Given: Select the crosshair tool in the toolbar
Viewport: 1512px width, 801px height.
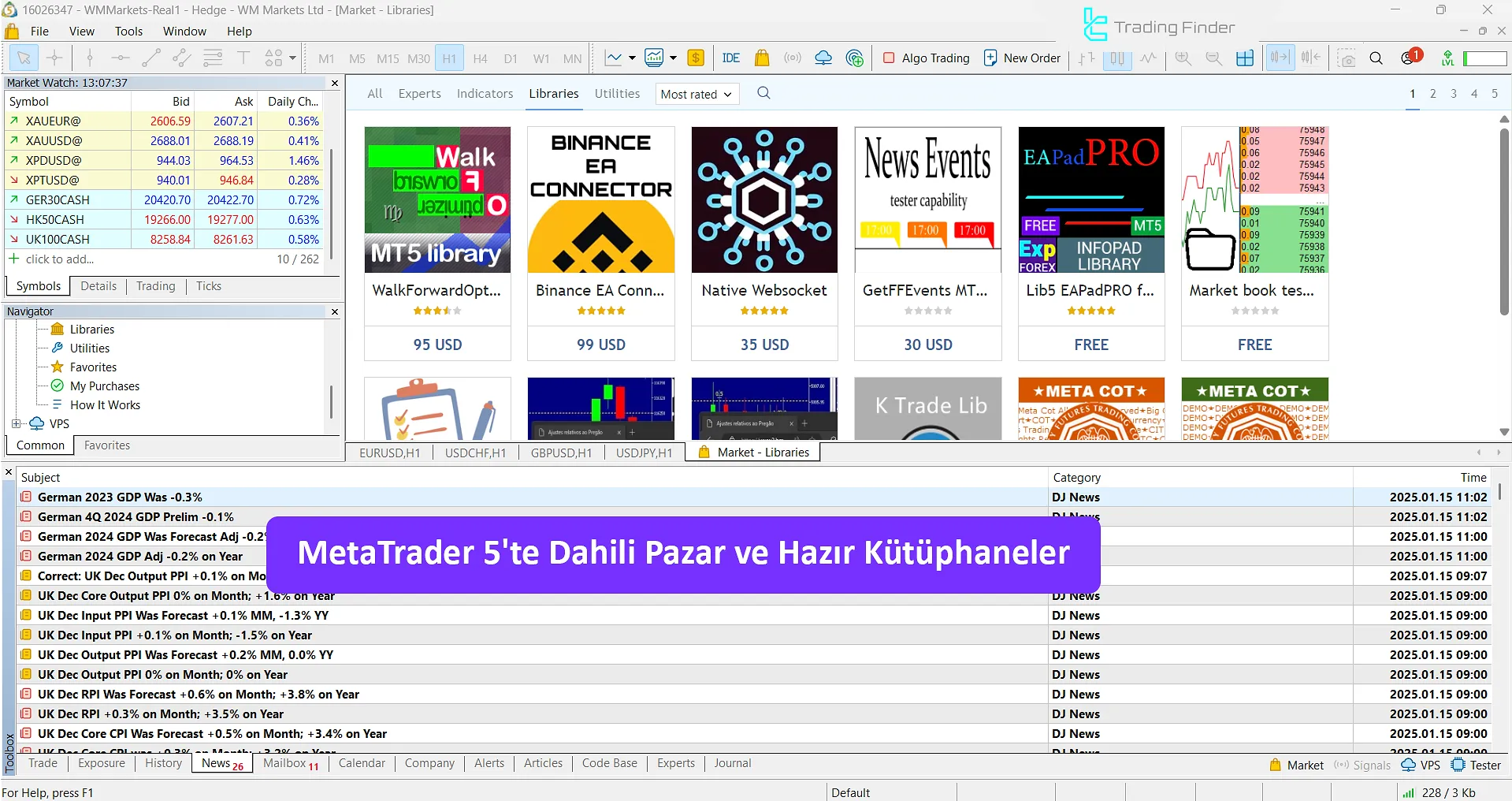Looking at the screenshot, I should (x=54, y=58).
